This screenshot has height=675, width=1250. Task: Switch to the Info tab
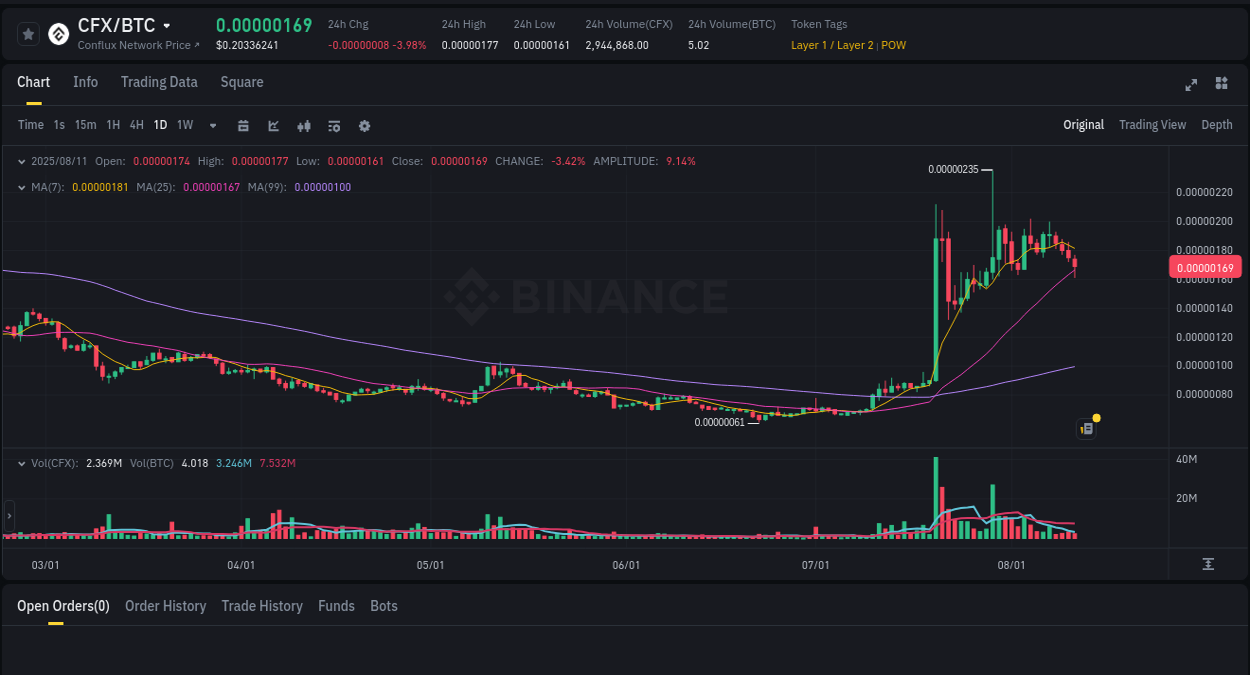point(85,82)
